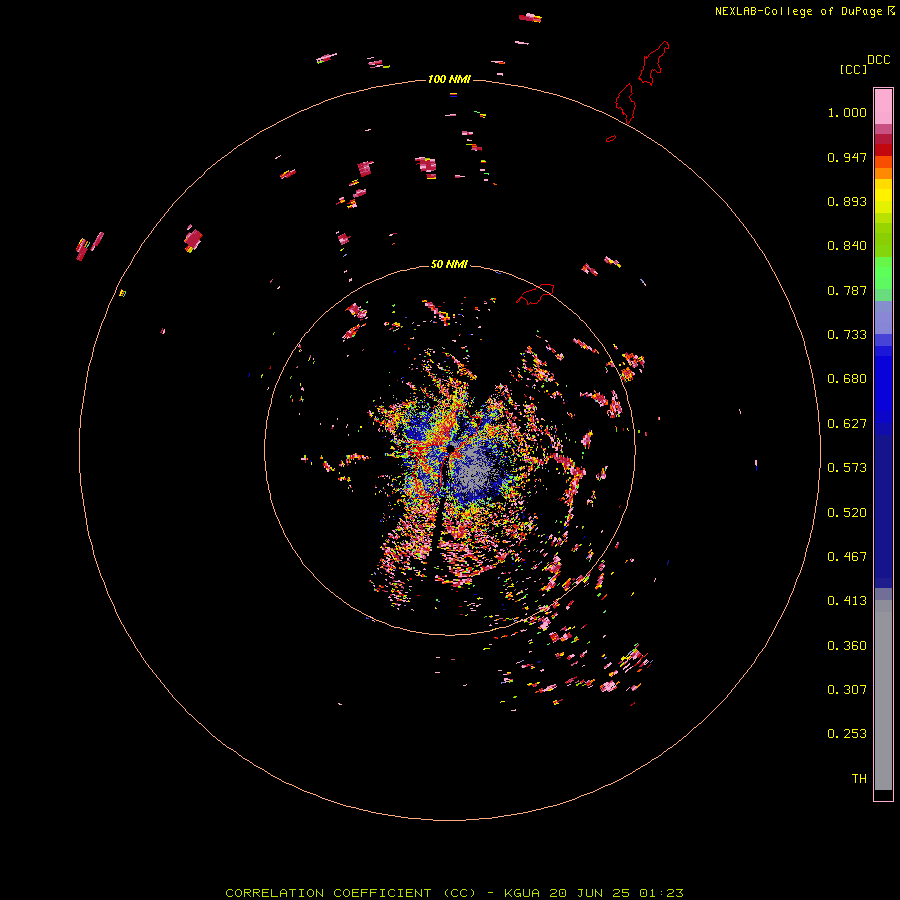
Task: Select the 0.840 scale value
Action: (847, 246)
